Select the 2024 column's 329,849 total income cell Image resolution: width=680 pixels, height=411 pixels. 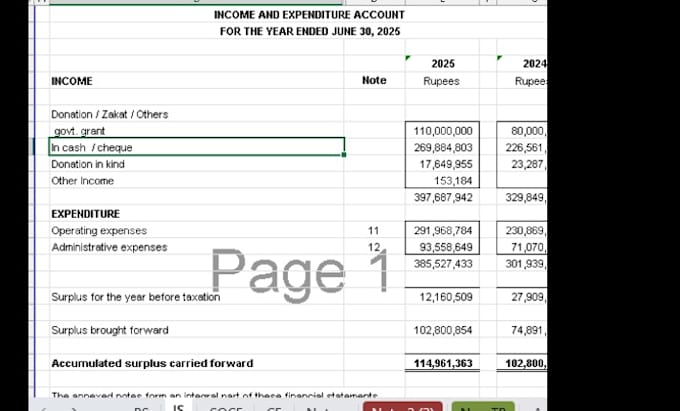point(522,198)
